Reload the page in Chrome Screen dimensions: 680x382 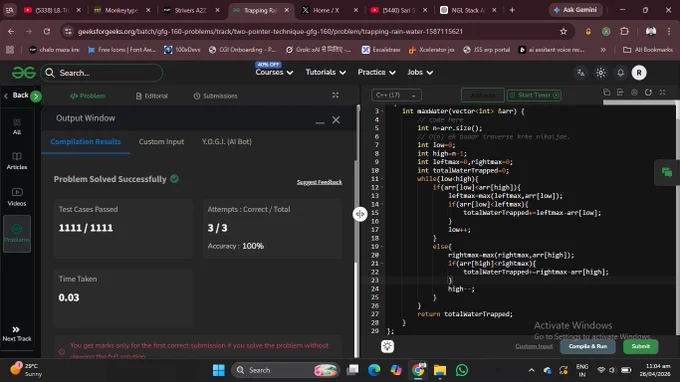46,31
